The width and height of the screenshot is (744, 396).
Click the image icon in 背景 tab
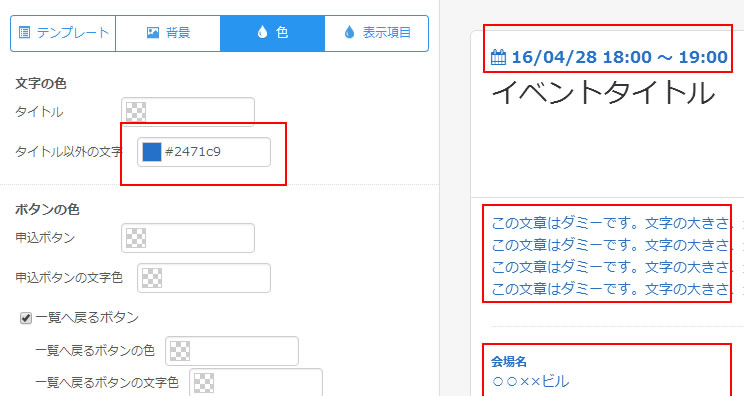coord(153,33)
